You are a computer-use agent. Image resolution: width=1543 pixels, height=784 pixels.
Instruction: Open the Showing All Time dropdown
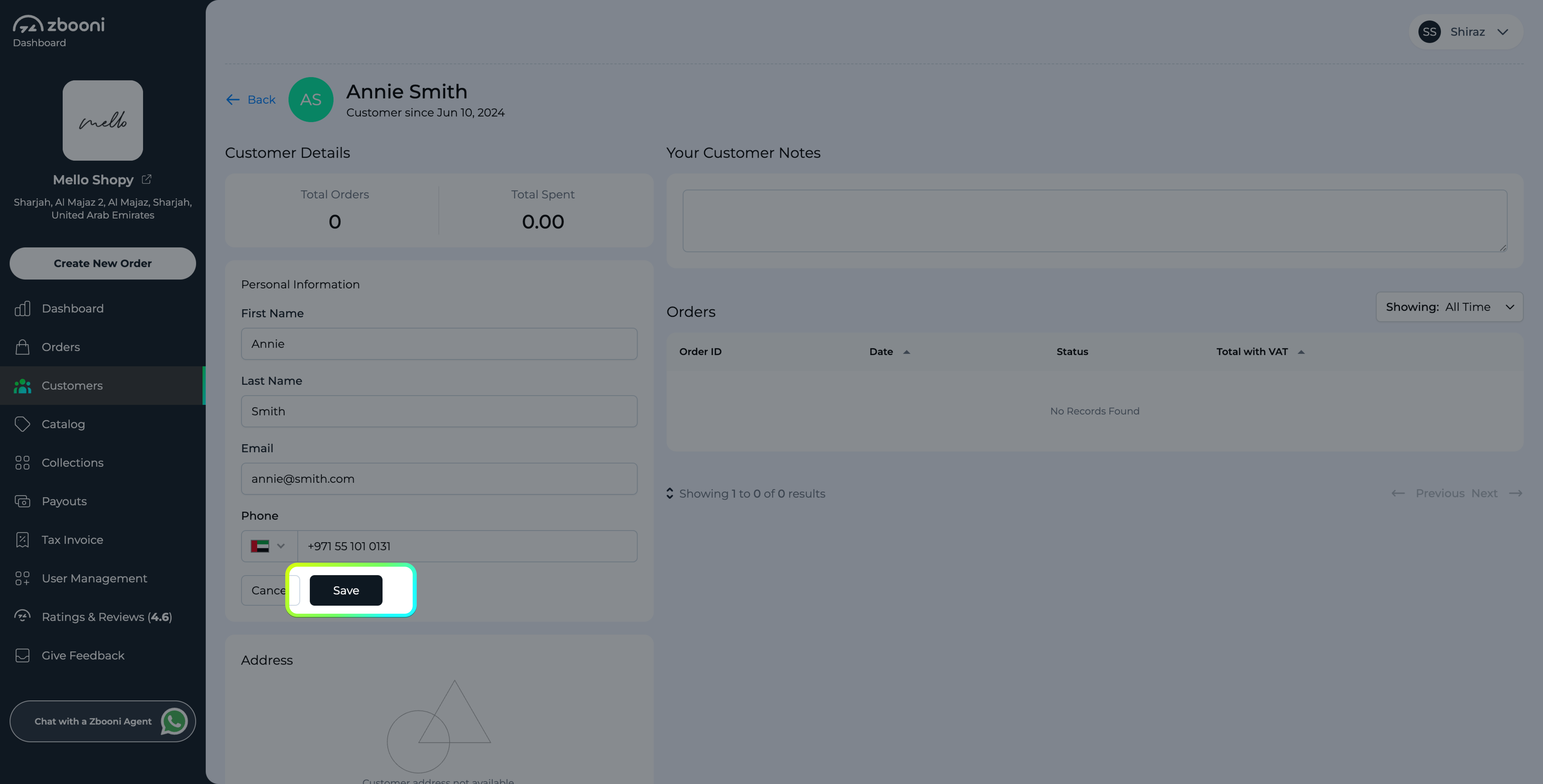click(x=1449, y=307)
